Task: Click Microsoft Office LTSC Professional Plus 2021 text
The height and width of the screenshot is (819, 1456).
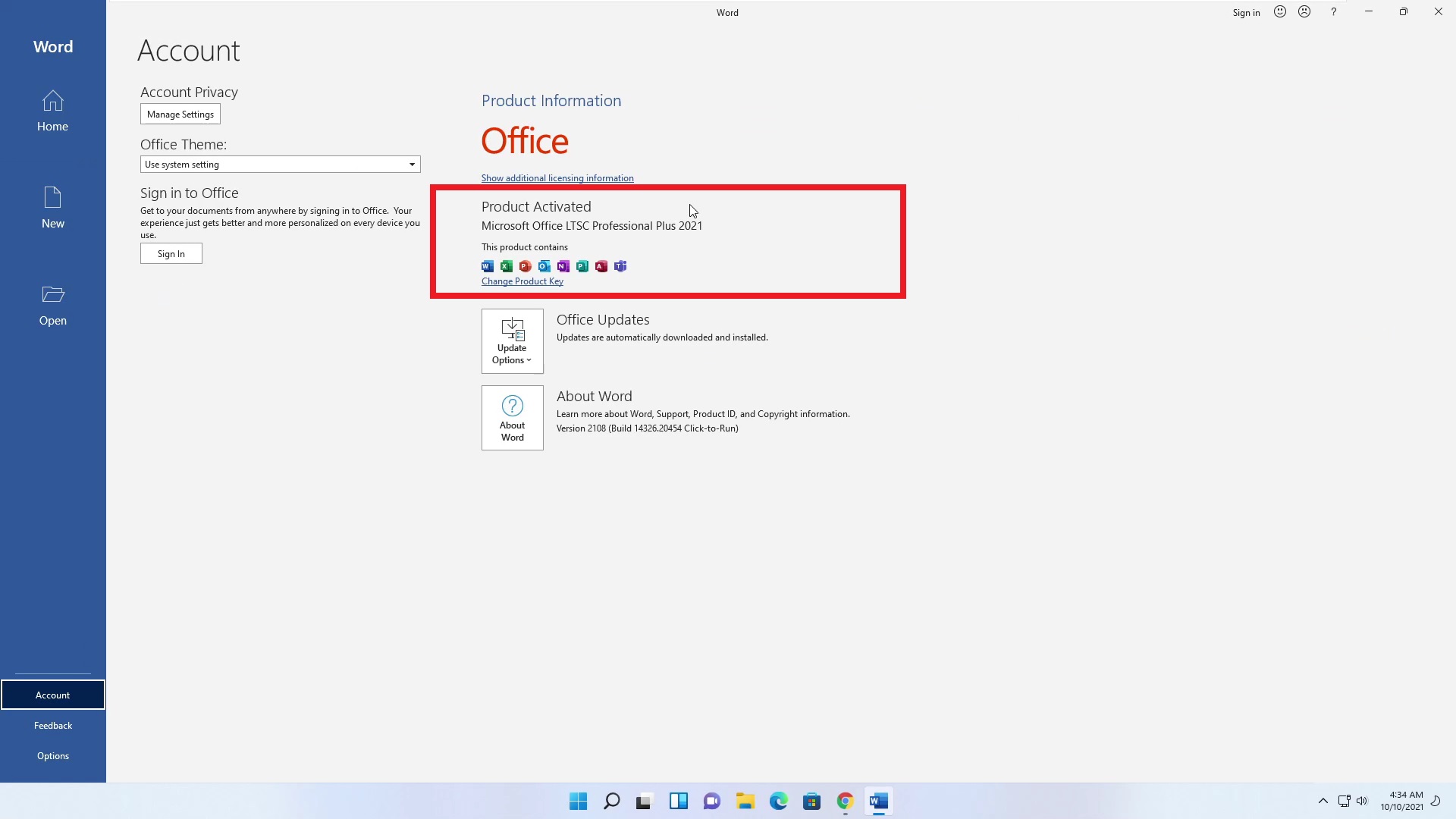Action: pyautogui.click(x=591, y=226)
